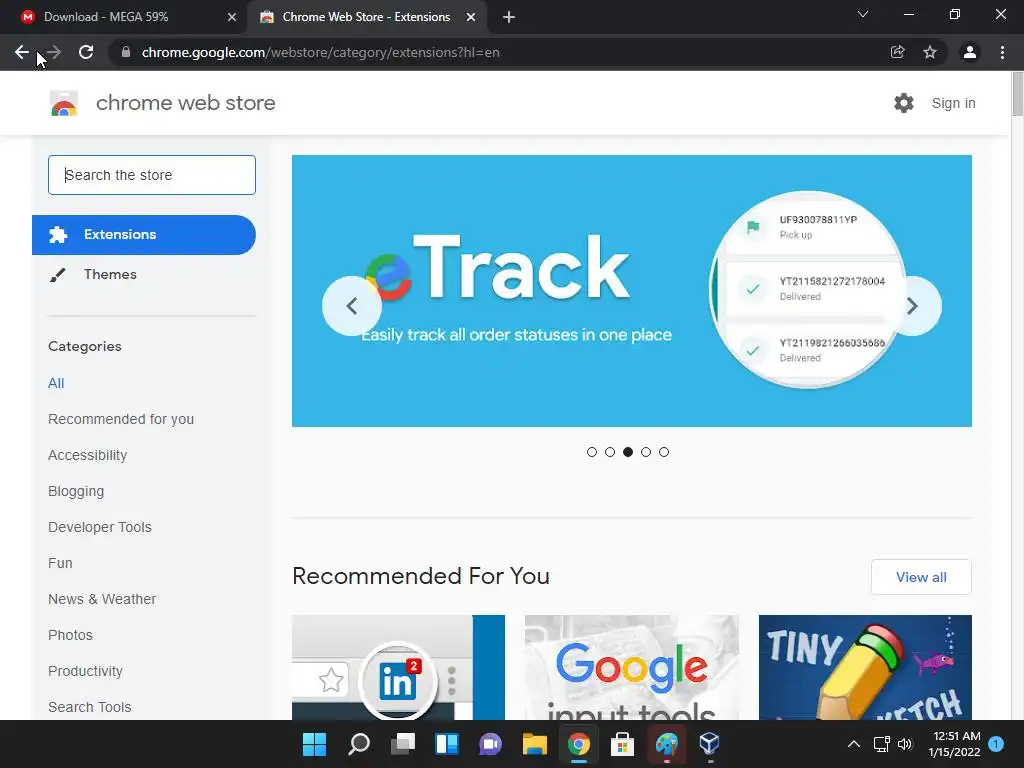Select Extensions in sidebar
This screenshot has width=1024, height=768.
coord(144,234)
